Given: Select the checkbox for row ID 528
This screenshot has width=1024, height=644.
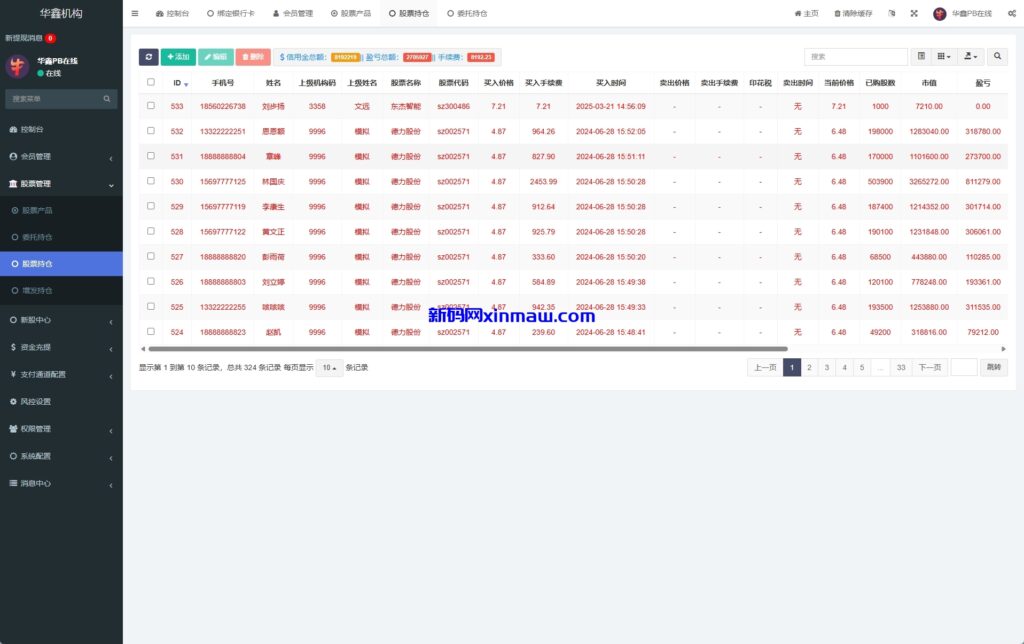Looking at the screenshot, I should [151, 231].
